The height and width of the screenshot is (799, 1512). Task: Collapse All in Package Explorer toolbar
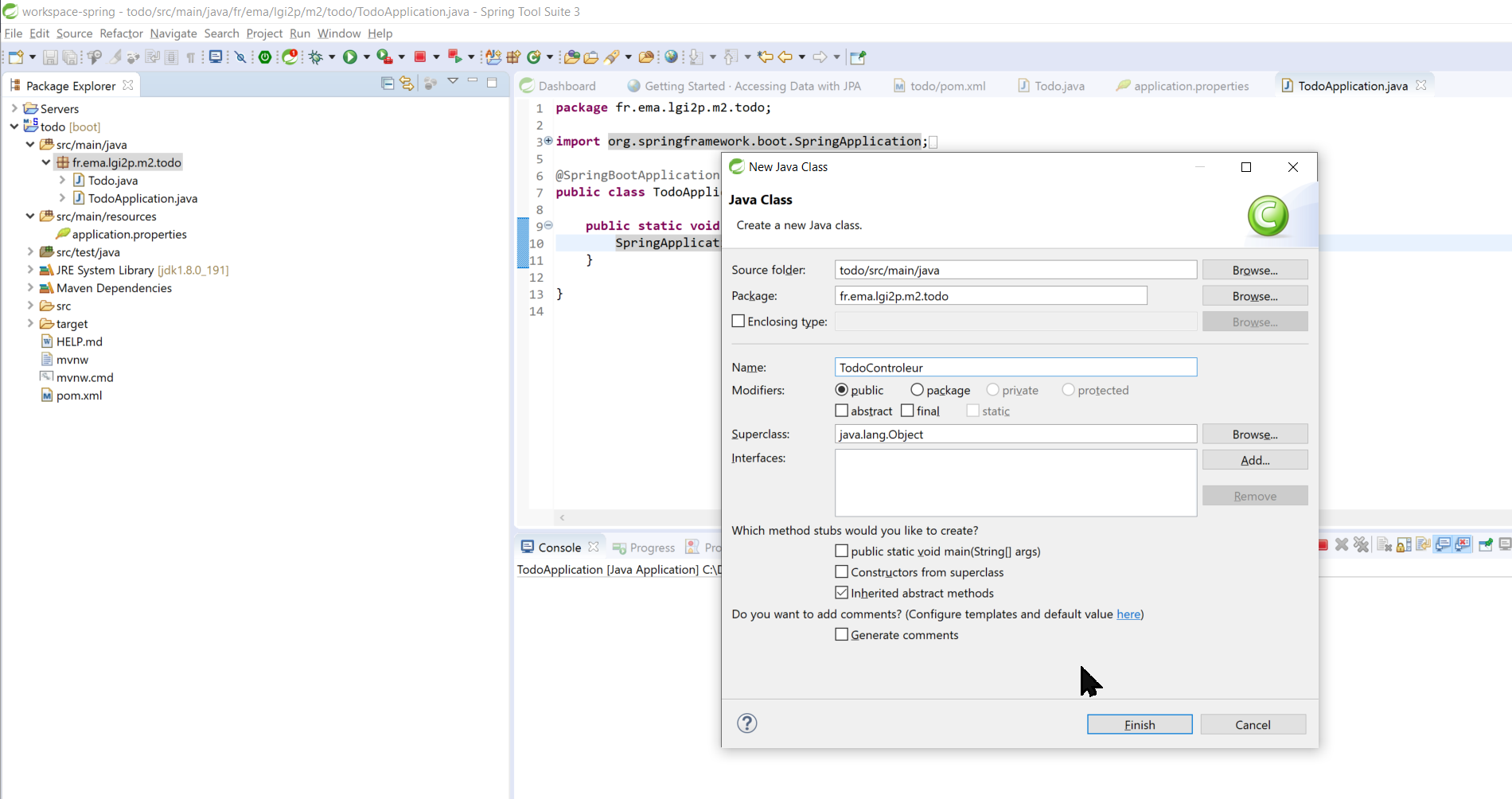coord(388,83)
